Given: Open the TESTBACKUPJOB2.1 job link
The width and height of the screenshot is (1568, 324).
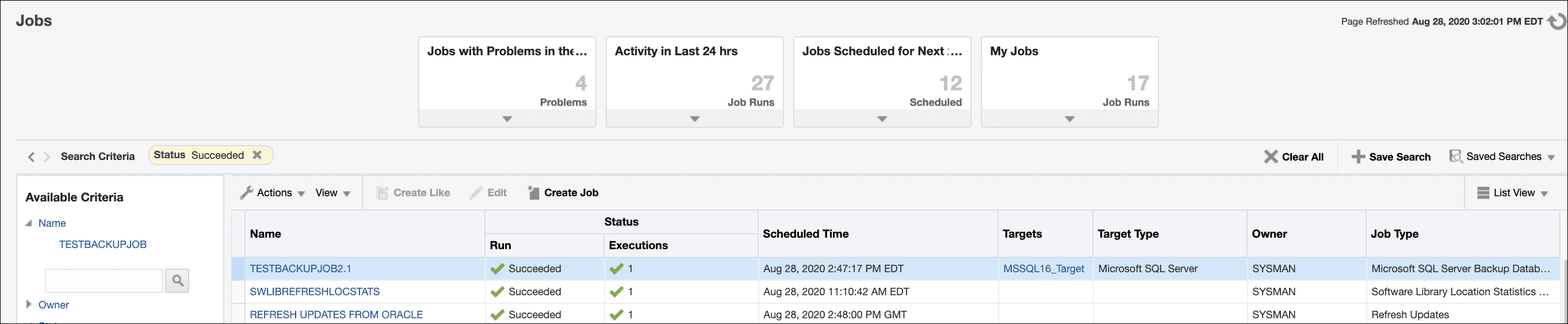Looking at the screenshot, I should 300,269.
